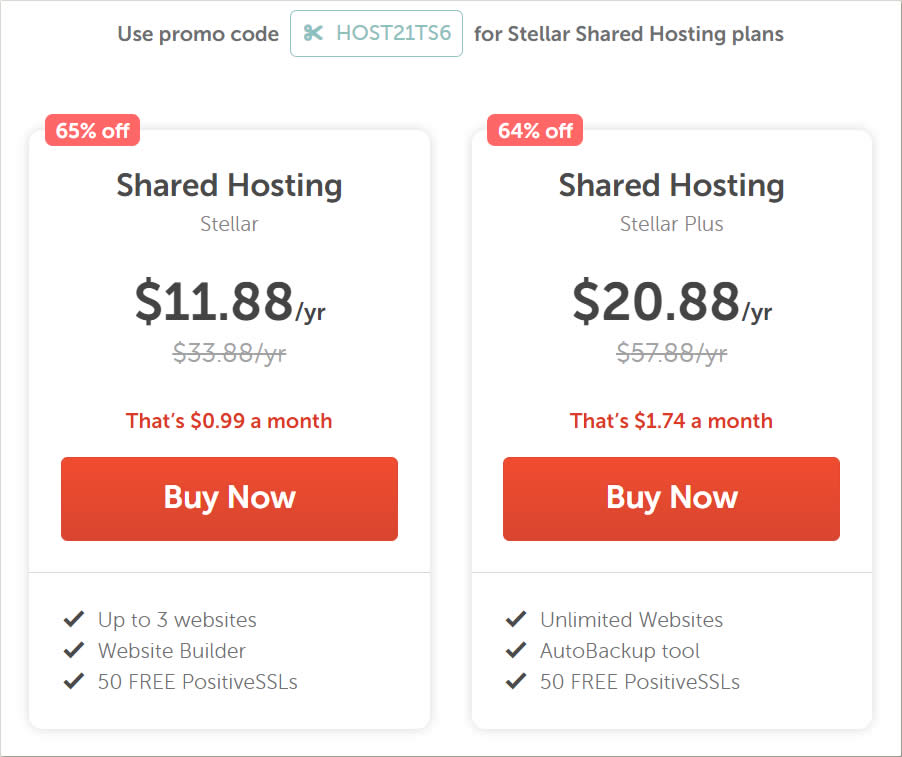
Task: Click the 65% off badge
Action: [93, 131]
